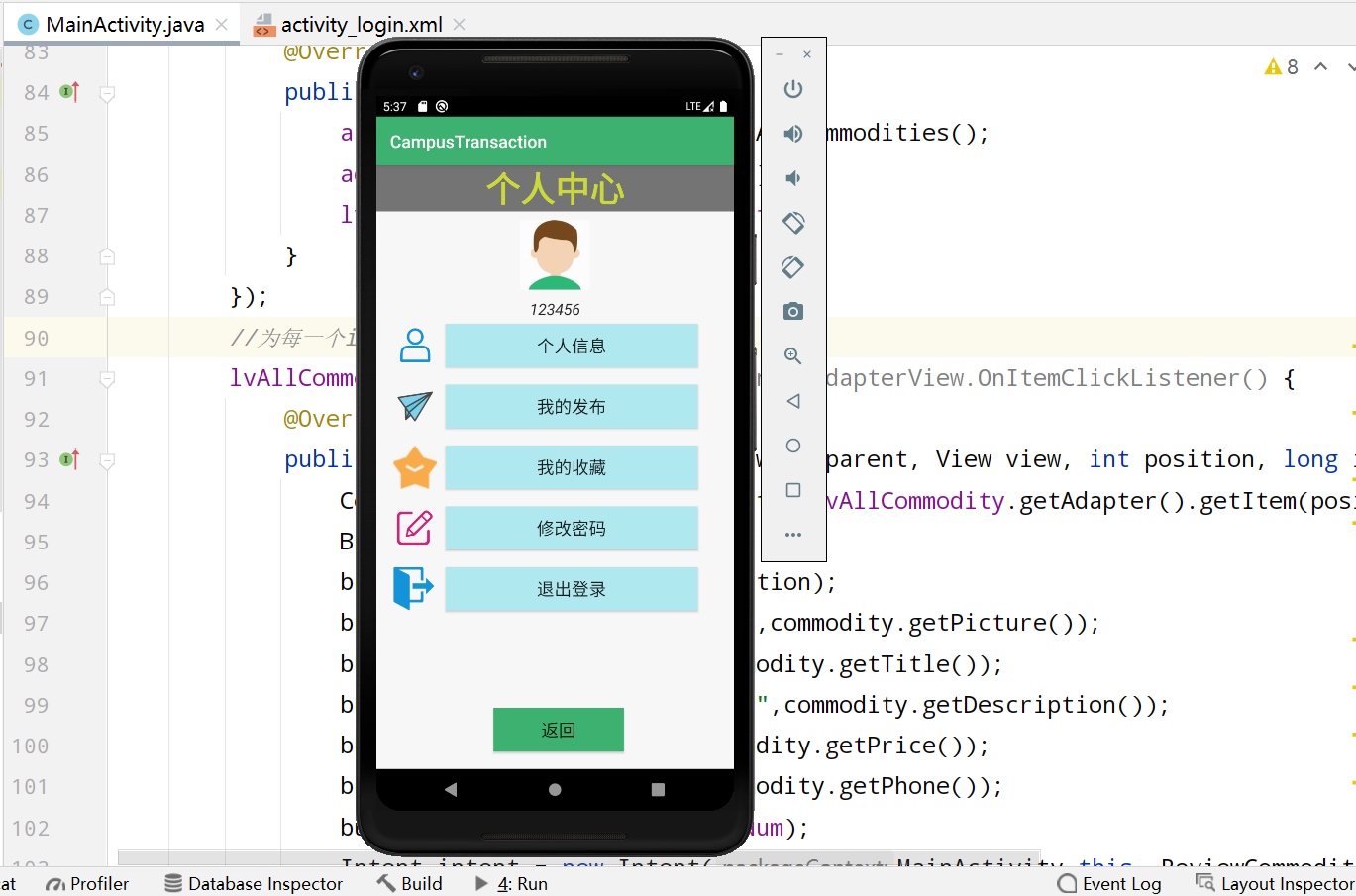Click override gutter icon on line 84
The image size is (1356, 896).
pyautogui.click(x=69, y=92)
